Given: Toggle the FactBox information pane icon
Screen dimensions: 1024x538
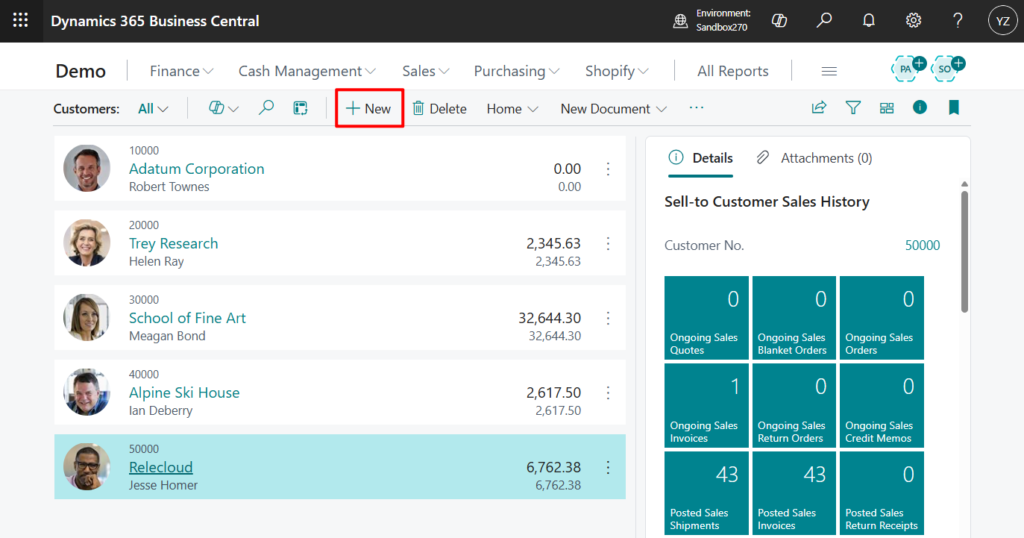Looking at the screenshot, I should point(920,108).
